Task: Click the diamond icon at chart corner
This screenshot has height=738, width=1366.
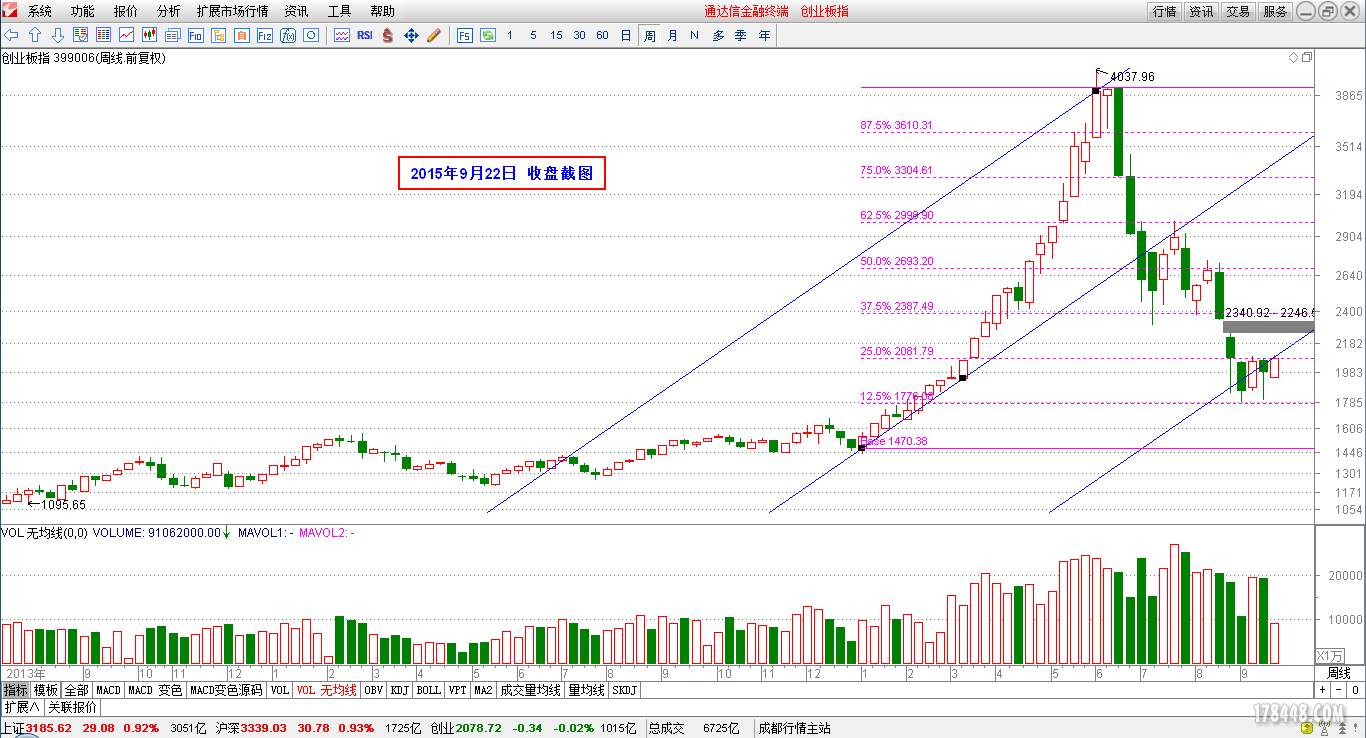Action: (x=1293, y=58)
